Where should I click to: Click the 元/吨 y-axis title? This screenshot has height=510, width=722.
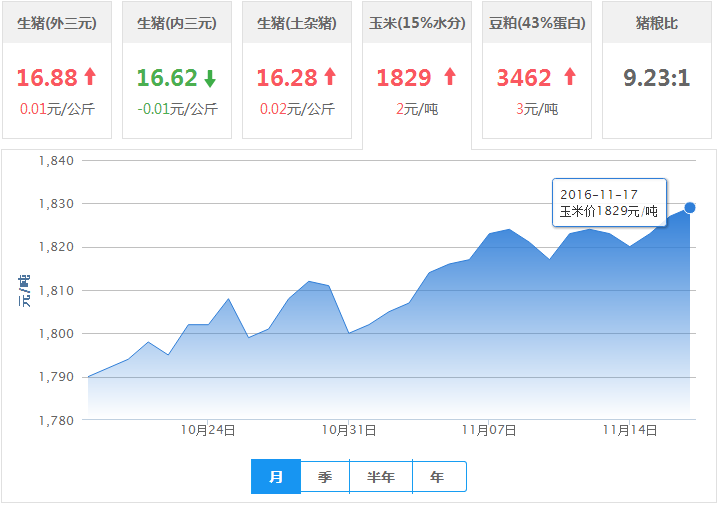(24, 291)
